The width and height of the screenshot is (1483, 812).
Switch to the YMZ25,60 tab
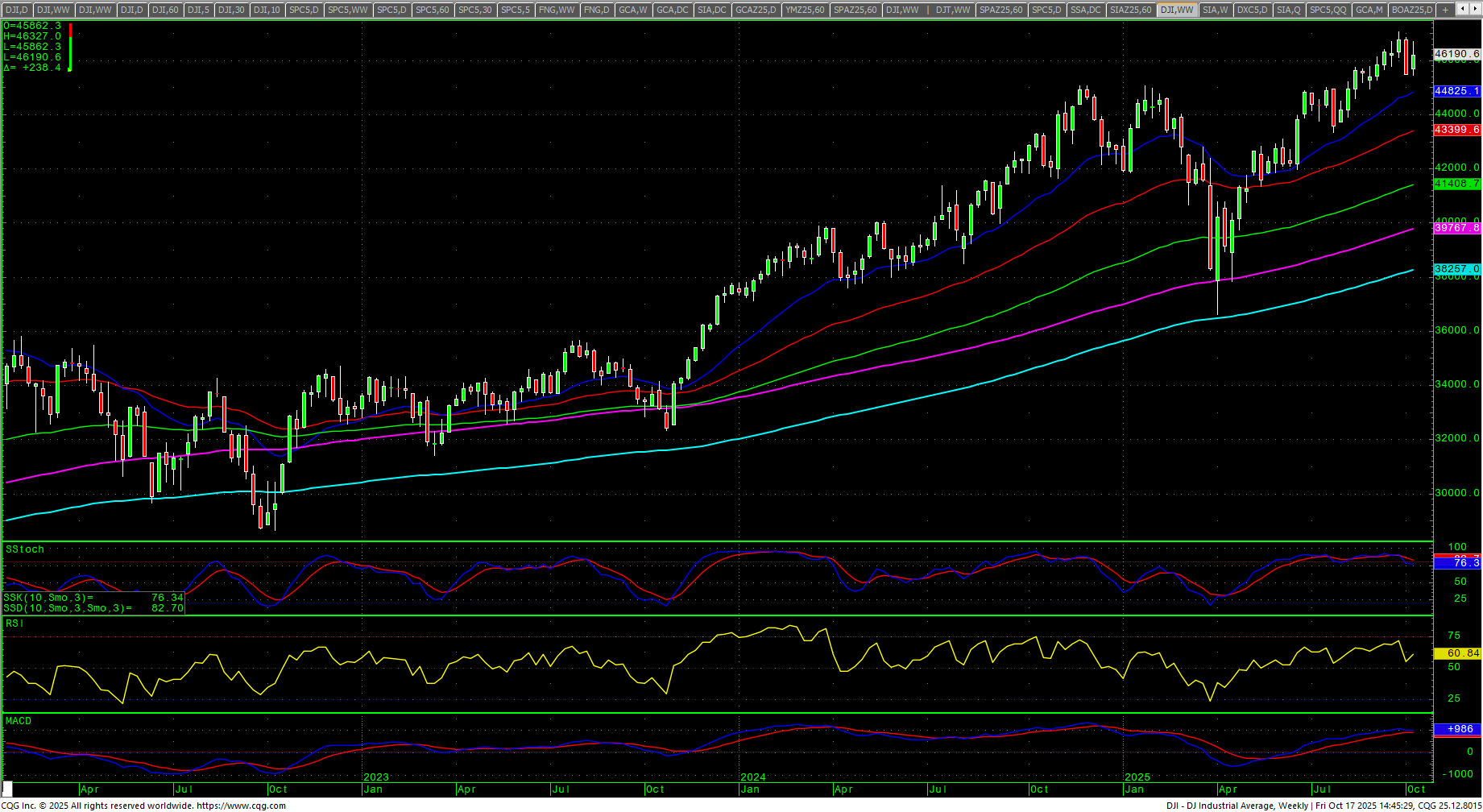pyautogui.click(x=805, y=10)
